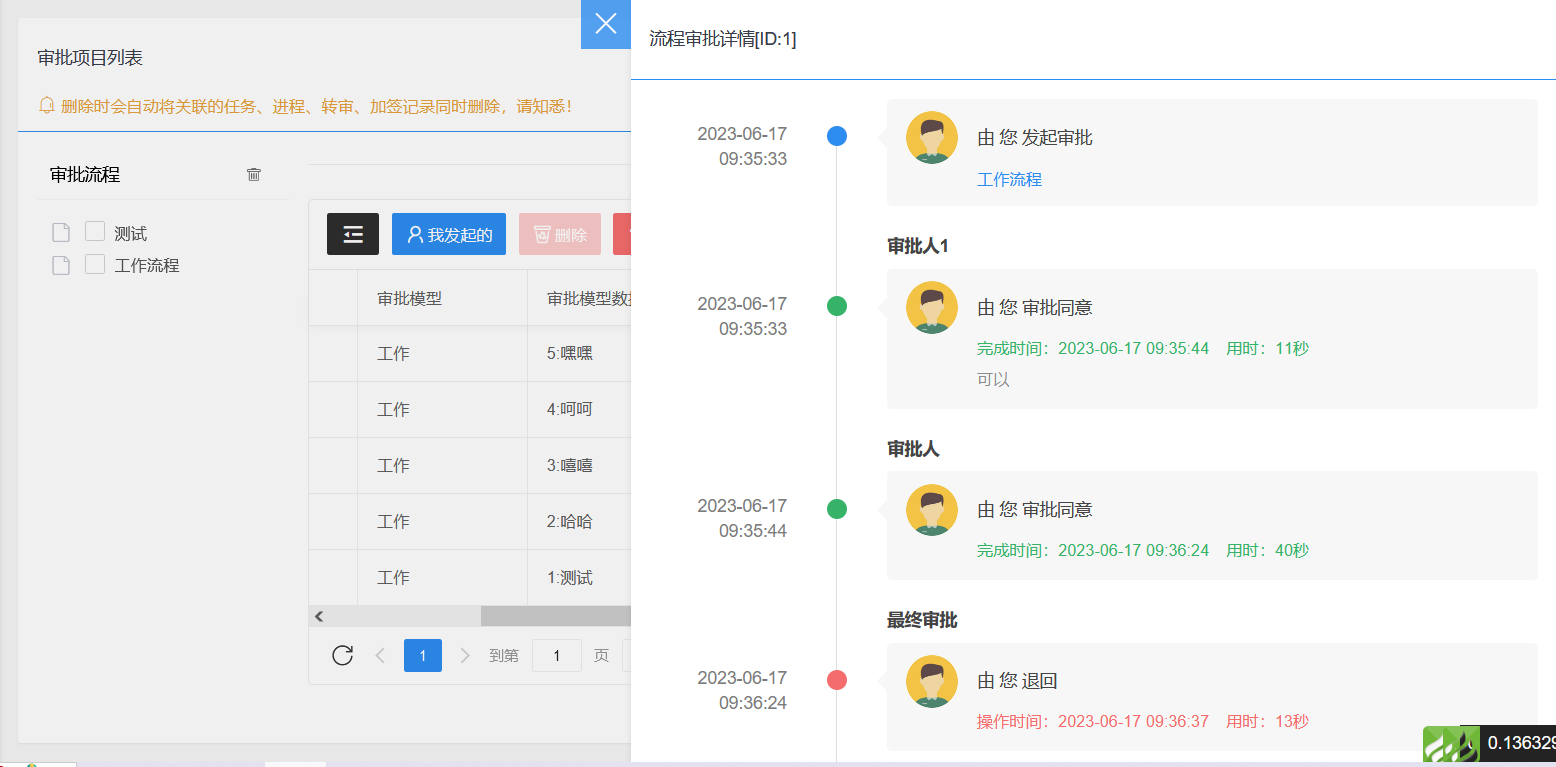The height and width of the screenshot is (767, 1556).
Task: Click the document icon next to 工作流程
Action: (60, 264)
